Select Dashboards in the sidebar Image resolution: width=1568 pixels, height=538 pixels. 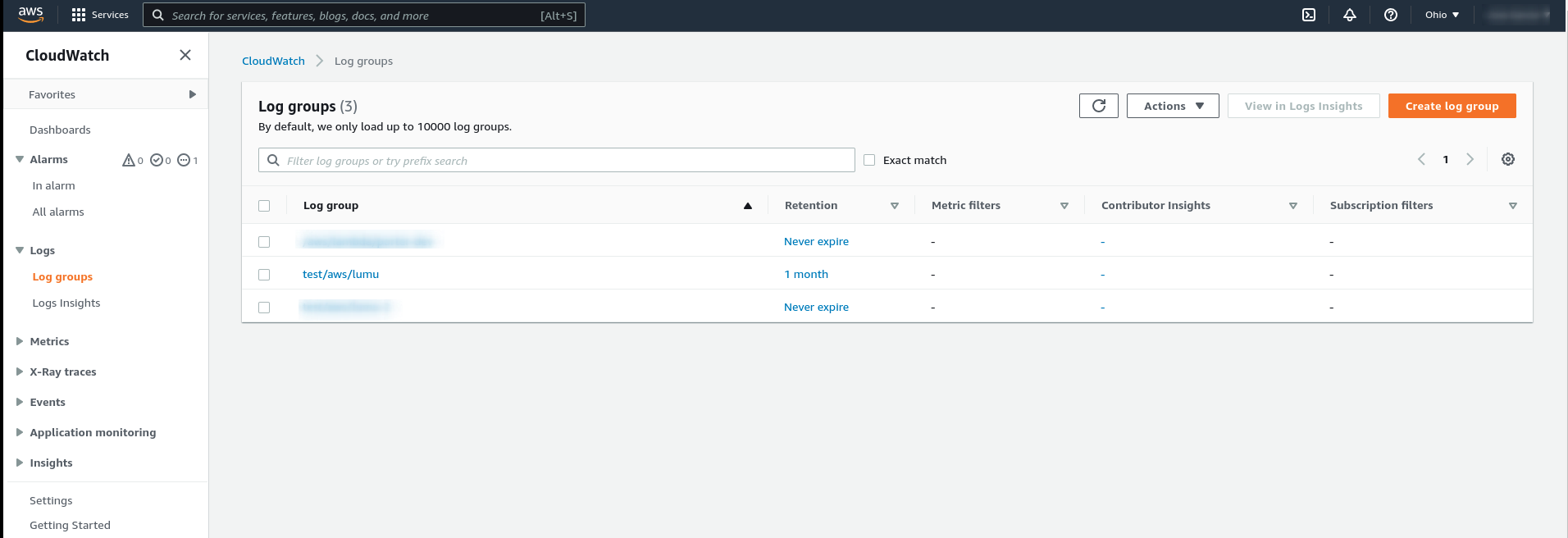point(60,130)
